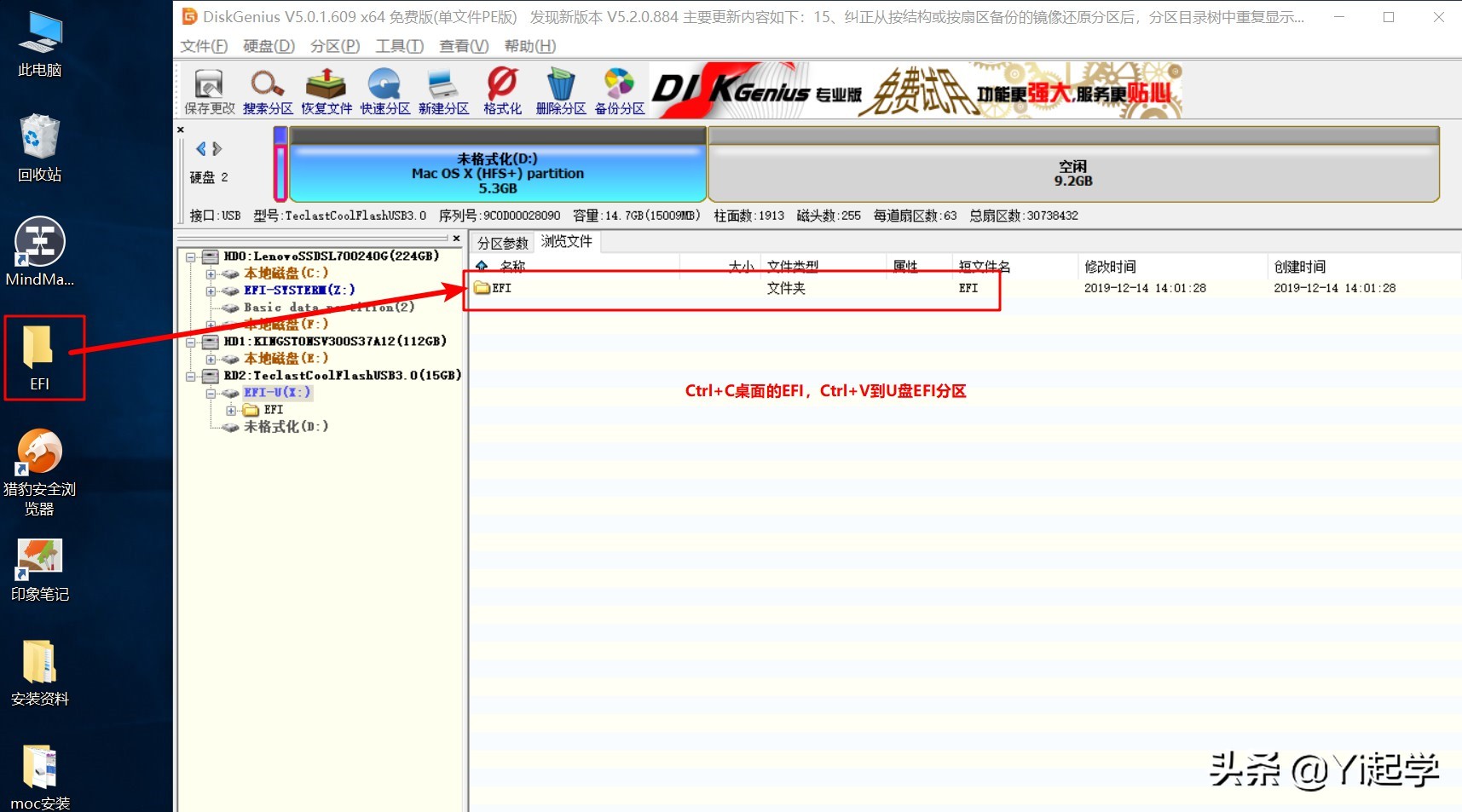1462x812 pixels.
Task: Launch the 恢复文件 (Recover Files) tool
Action: tap(326, 91)
